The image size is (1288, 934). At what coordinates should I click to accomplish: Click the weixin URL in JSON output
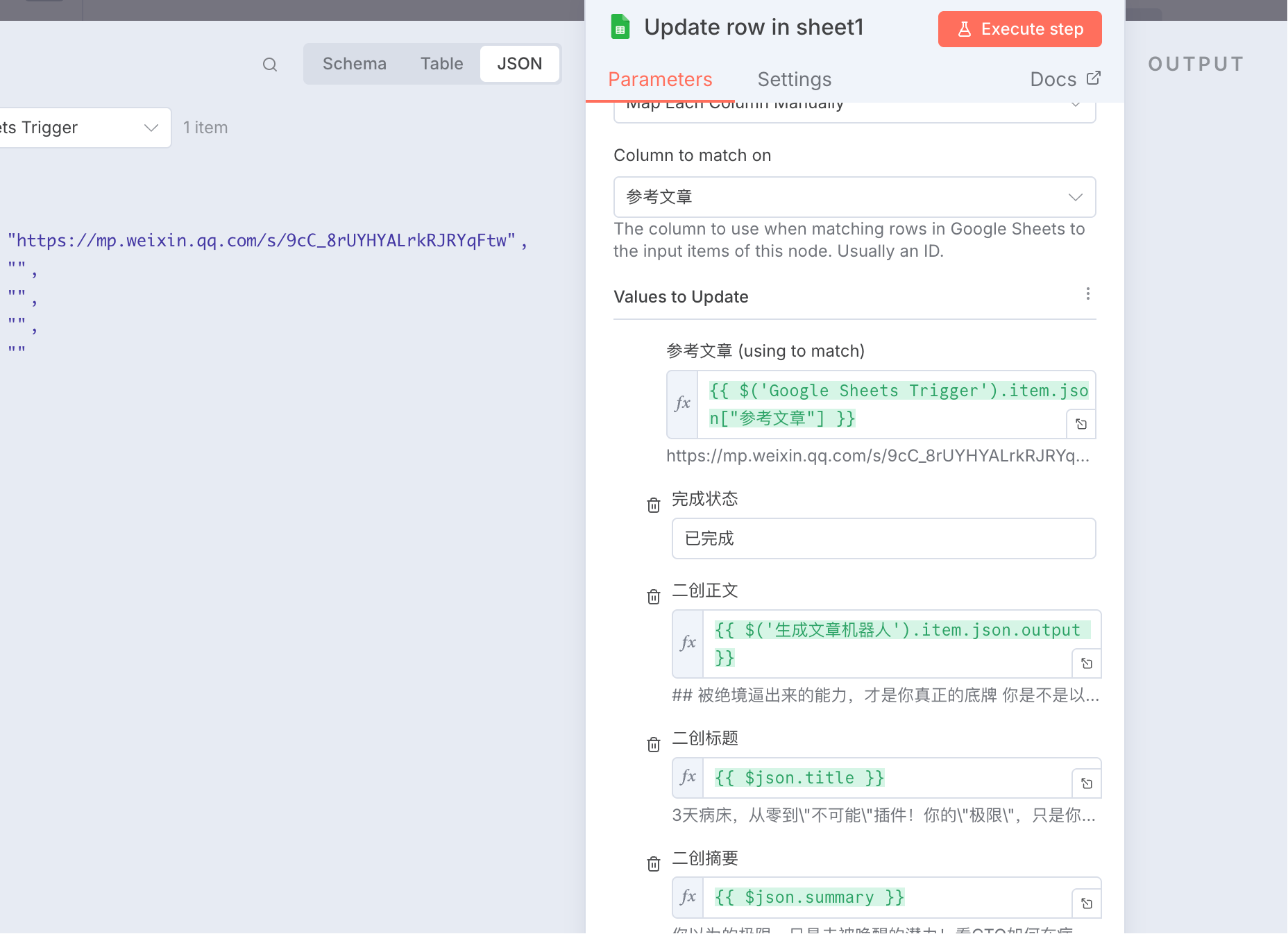[x=262, y=241]
